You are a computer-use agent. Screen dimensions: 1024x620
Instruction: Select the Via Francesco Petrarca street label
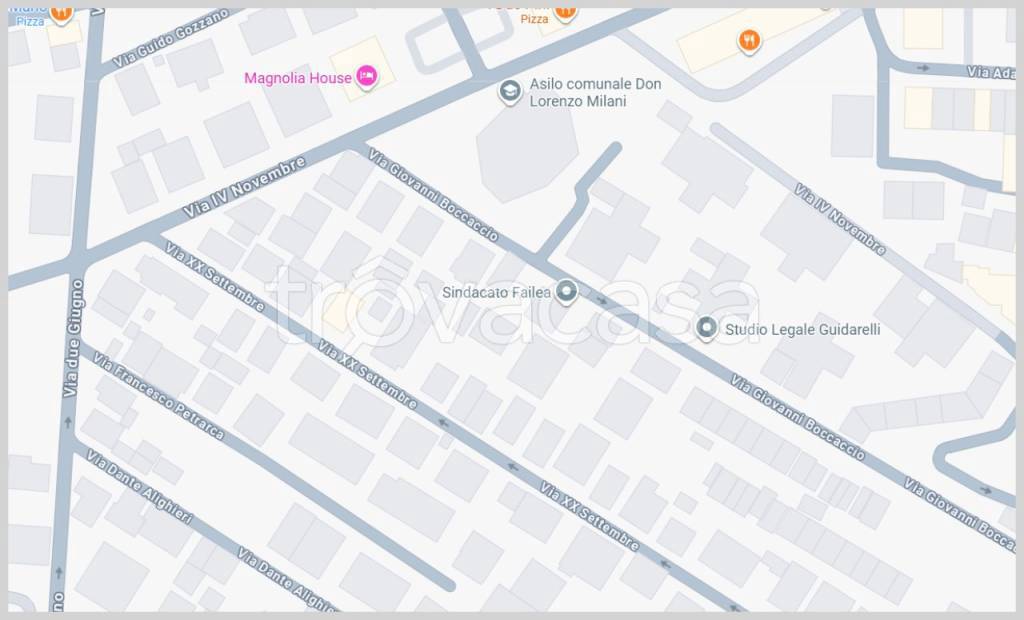[x=159, y=396]
